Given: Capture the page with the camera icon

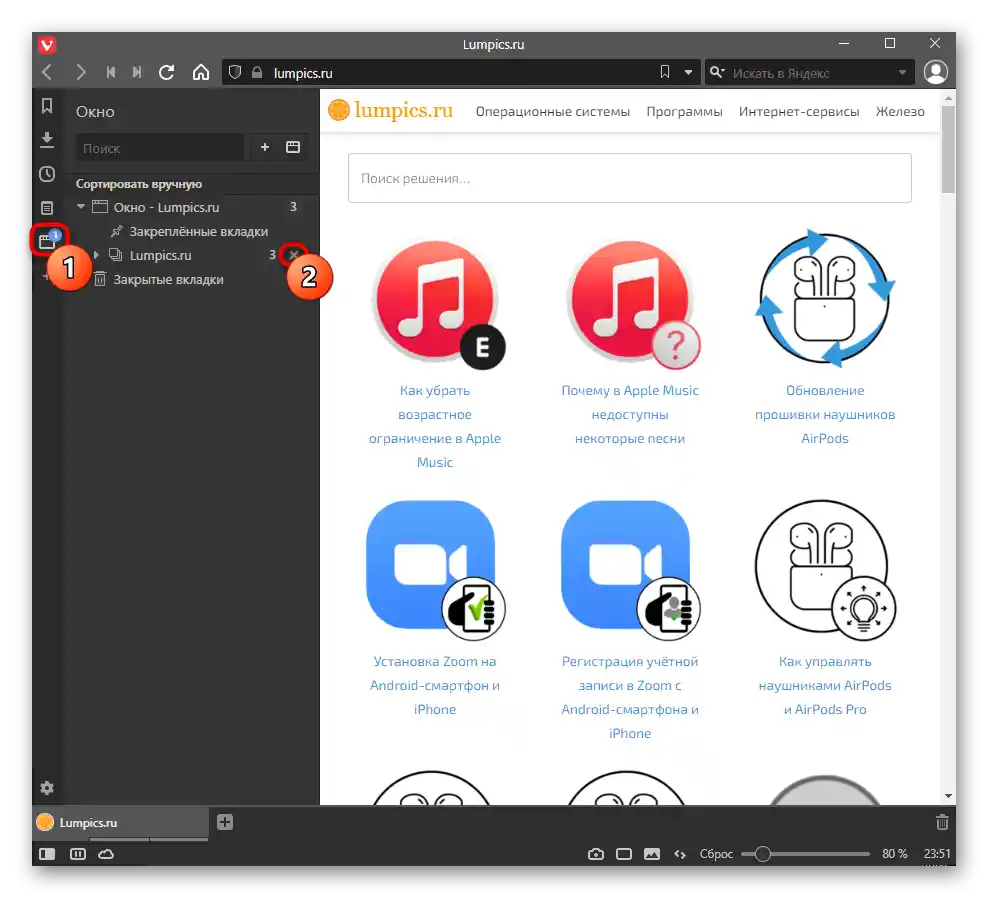Looking at the screenshot, I should [595, 854].
